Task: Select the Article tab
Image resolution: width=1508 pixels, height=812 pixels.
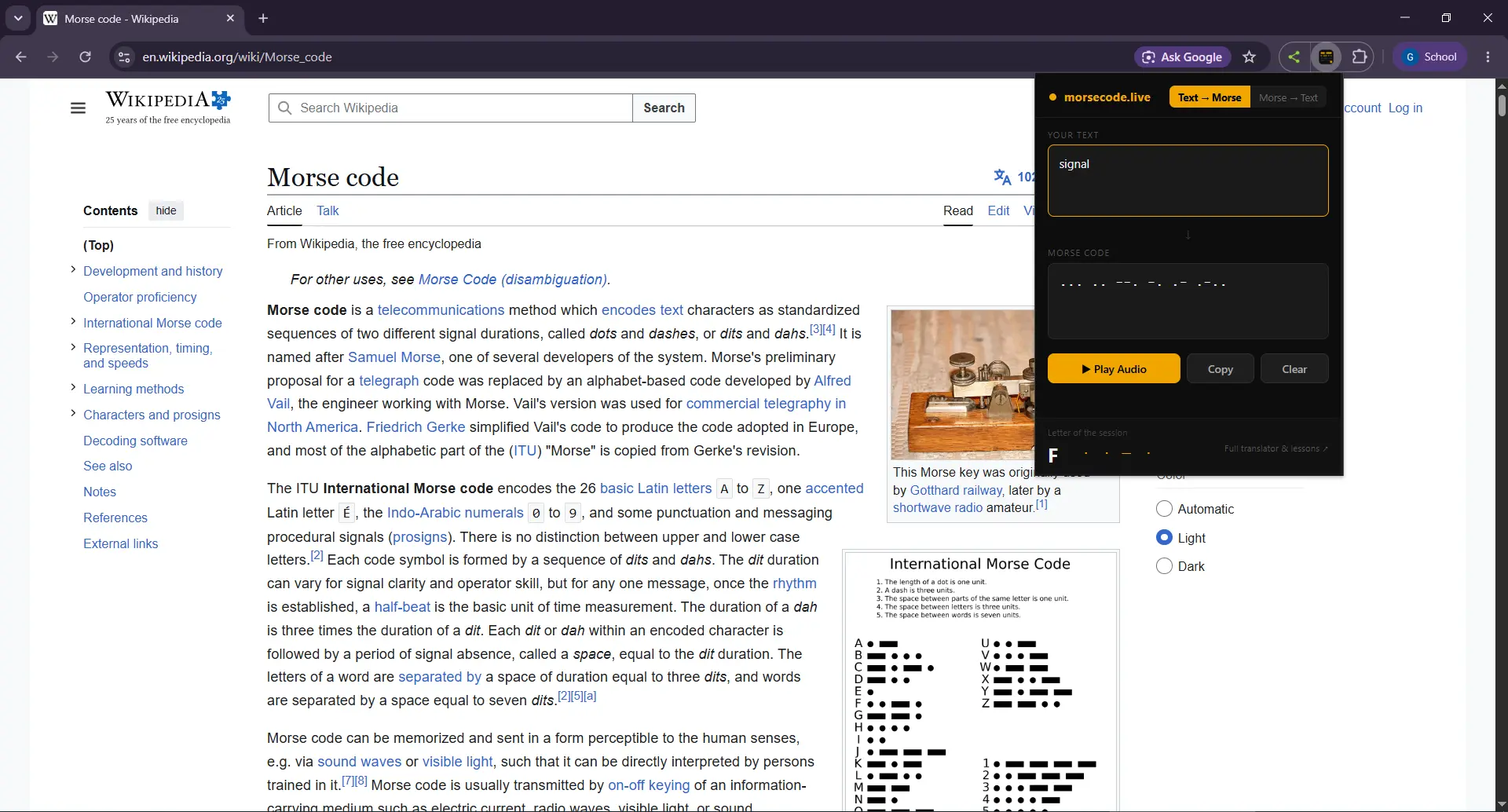Action: pyautogui.click(x=284, y=210)
